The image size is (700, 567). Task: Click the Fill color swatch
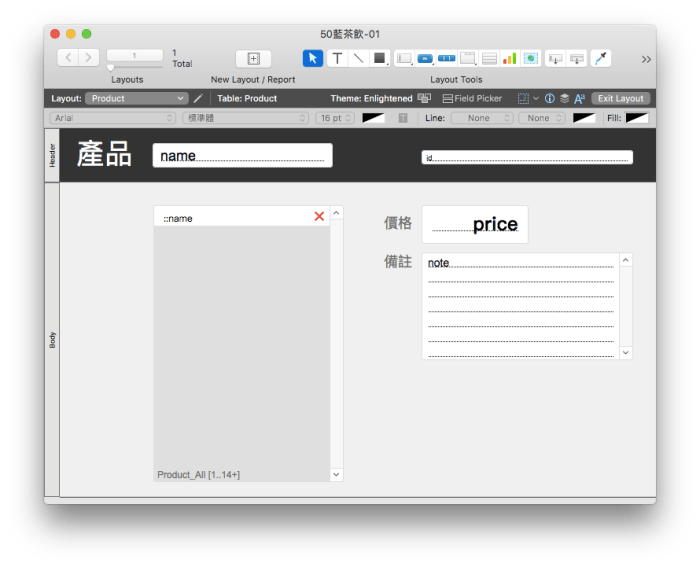tap(637, 118)
